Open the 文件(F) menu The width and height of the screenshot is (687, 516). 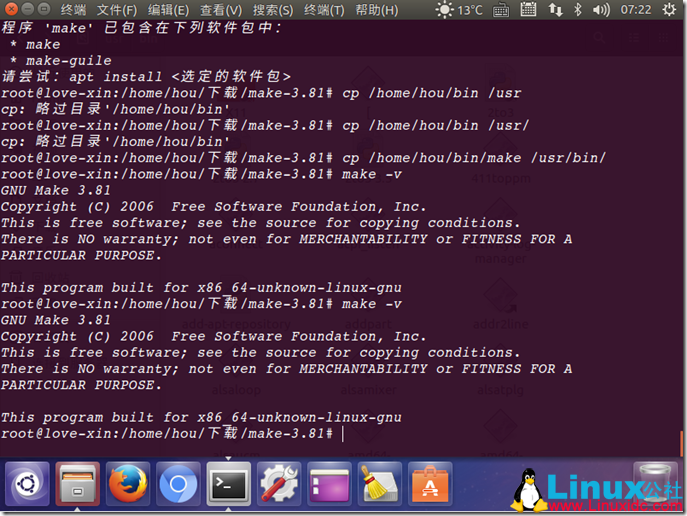click(117, 9)
